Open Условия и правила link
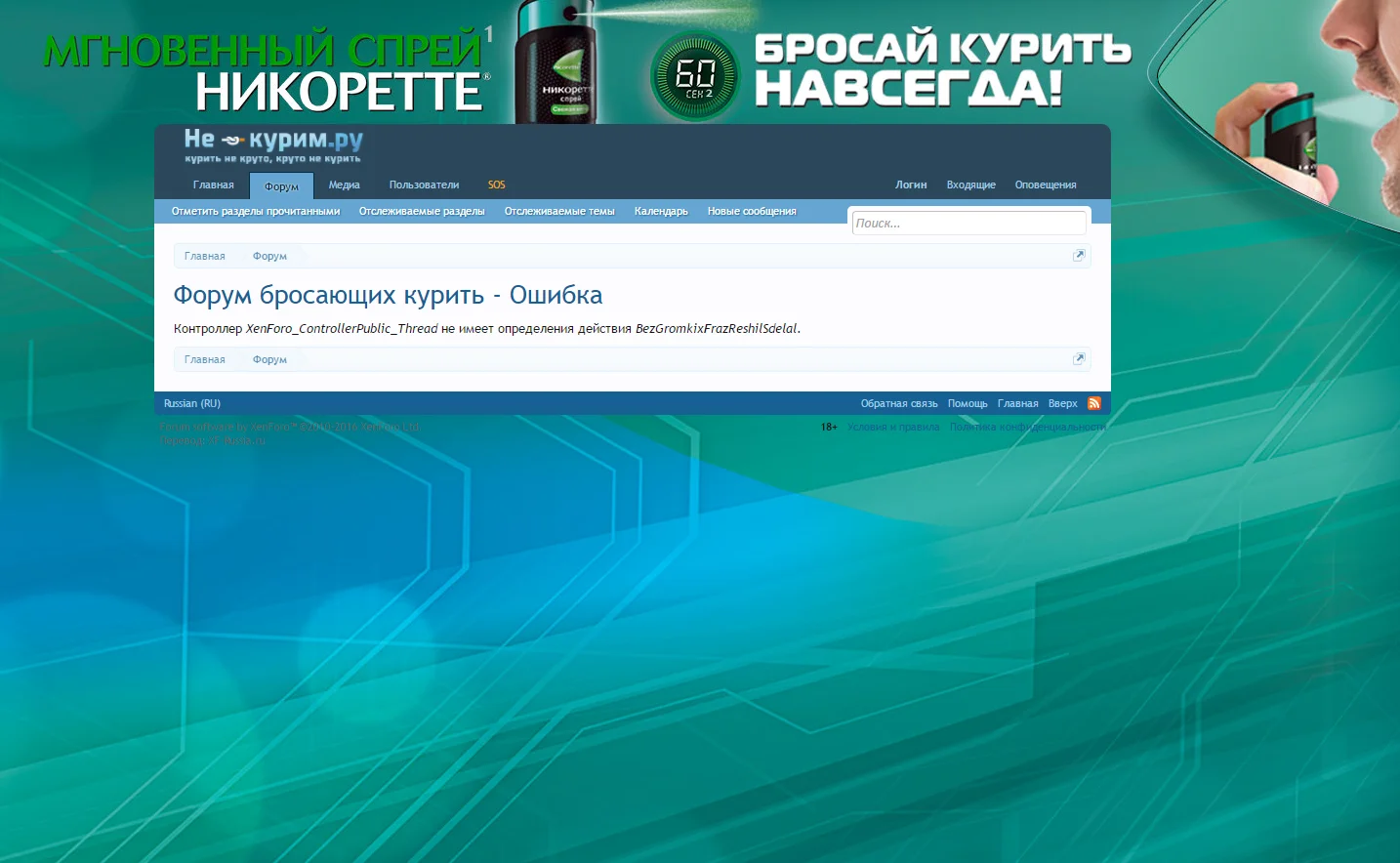Viewport: 1400px width, 863px height. coord(893,427)
